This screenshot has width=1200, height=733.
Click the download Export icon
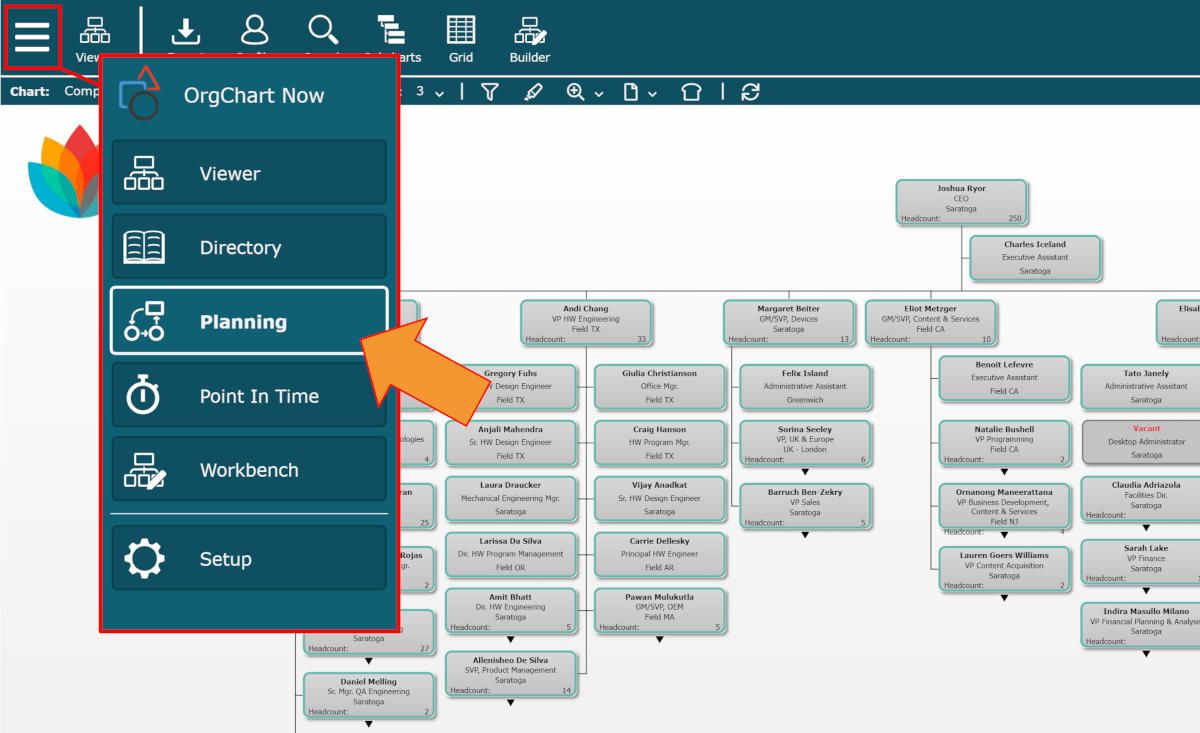(x=186, y=32)
